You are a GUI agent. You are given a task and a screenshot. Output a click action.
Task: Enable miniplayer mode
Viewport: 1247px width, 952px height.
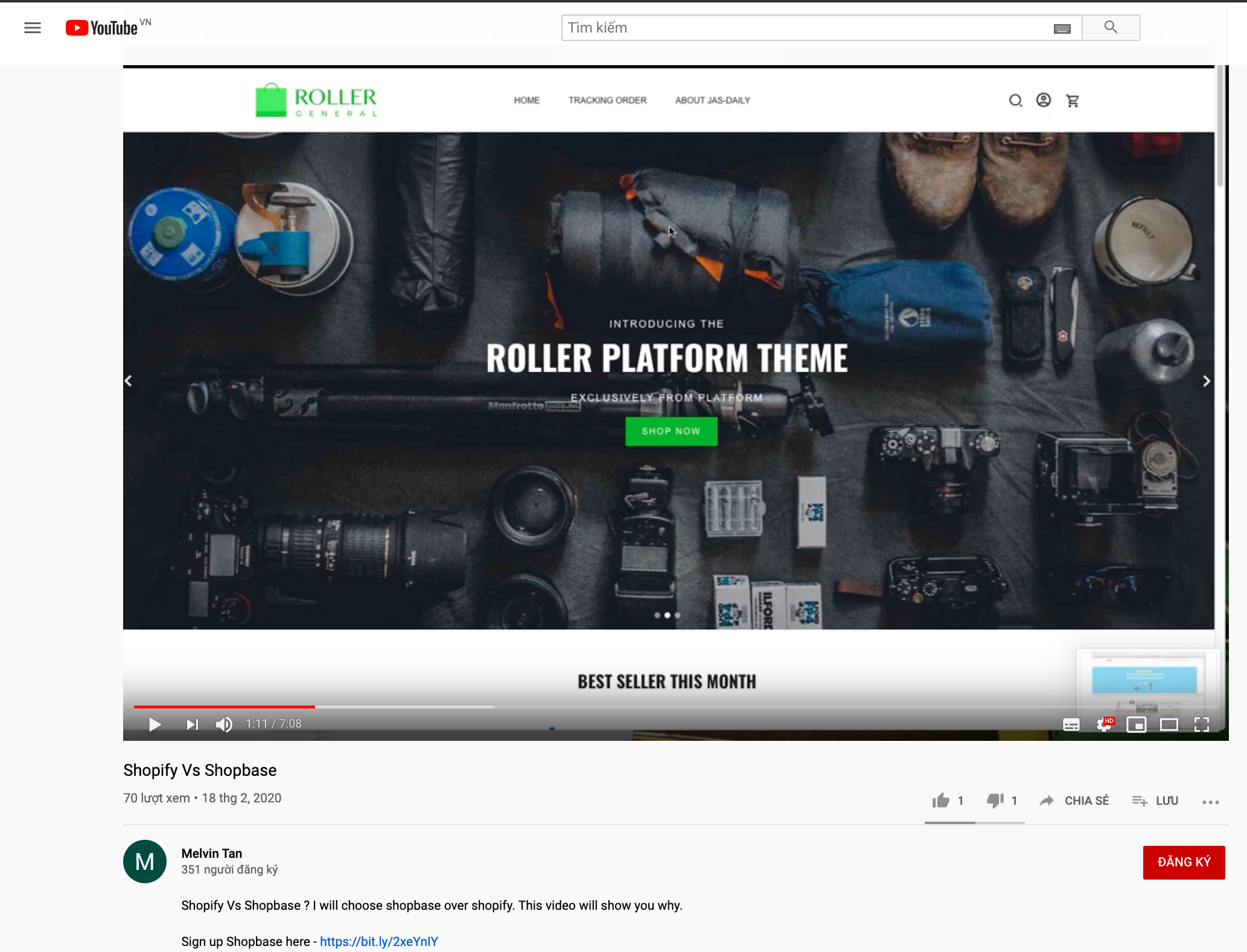1137,725
